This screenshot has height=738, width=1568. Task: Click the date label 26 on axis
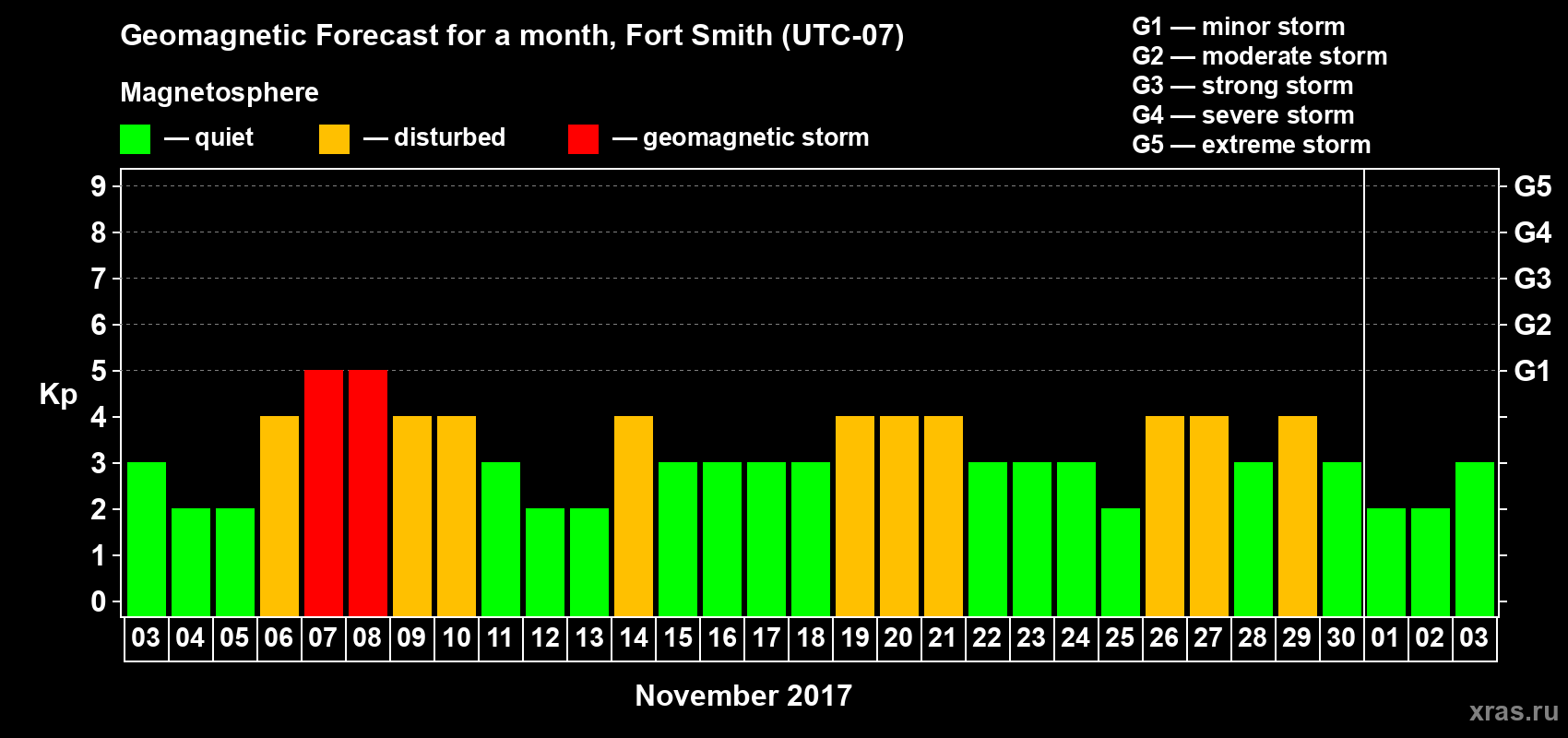point(1164,637)
